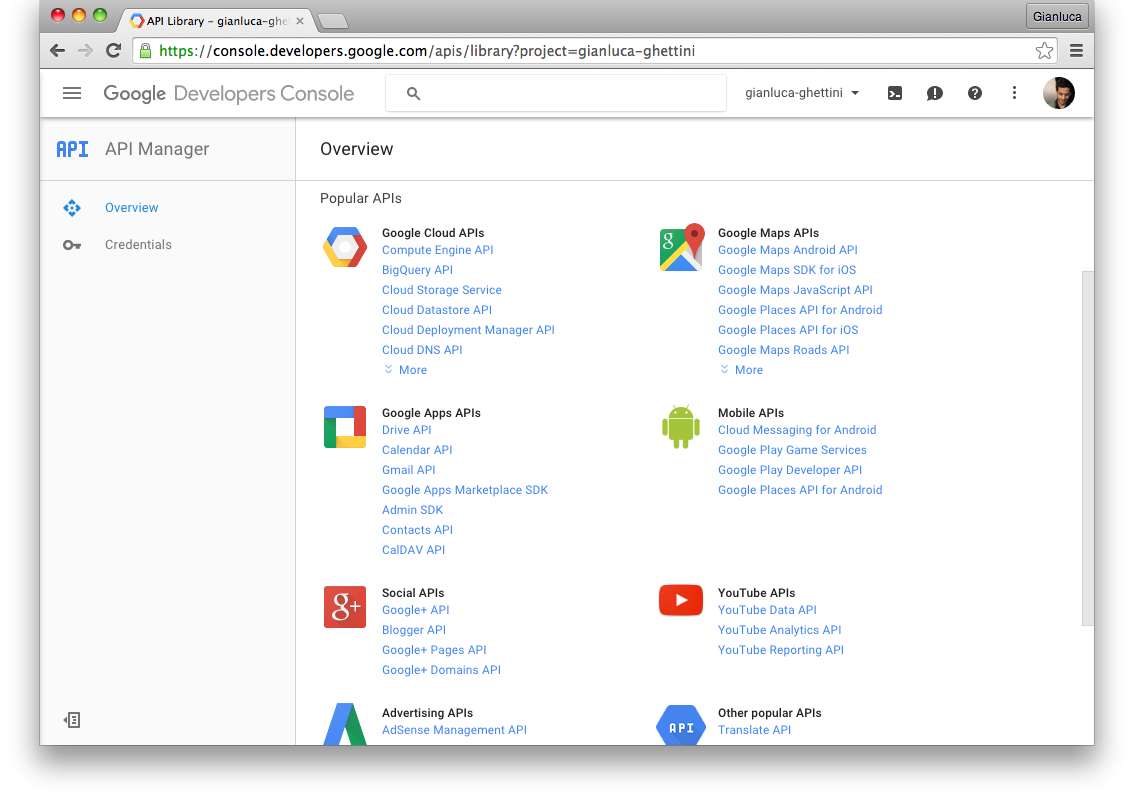The width and height of the screenshot is (1134, 800).
Task: Open Gmail API link
Action: click(409, 470)
